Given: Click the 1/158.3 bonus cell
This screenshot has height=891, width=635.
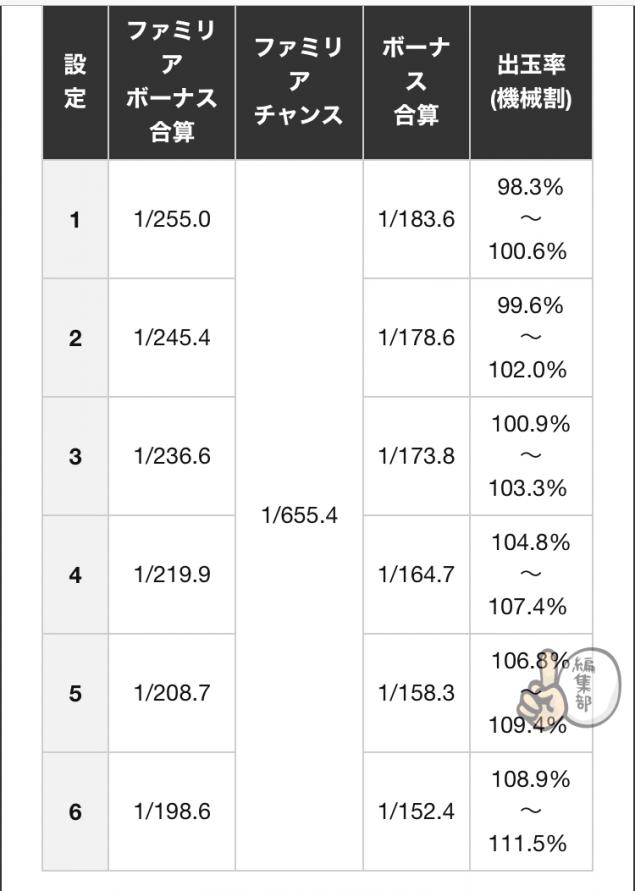Looking at the screenshot, I should point(416,693).
